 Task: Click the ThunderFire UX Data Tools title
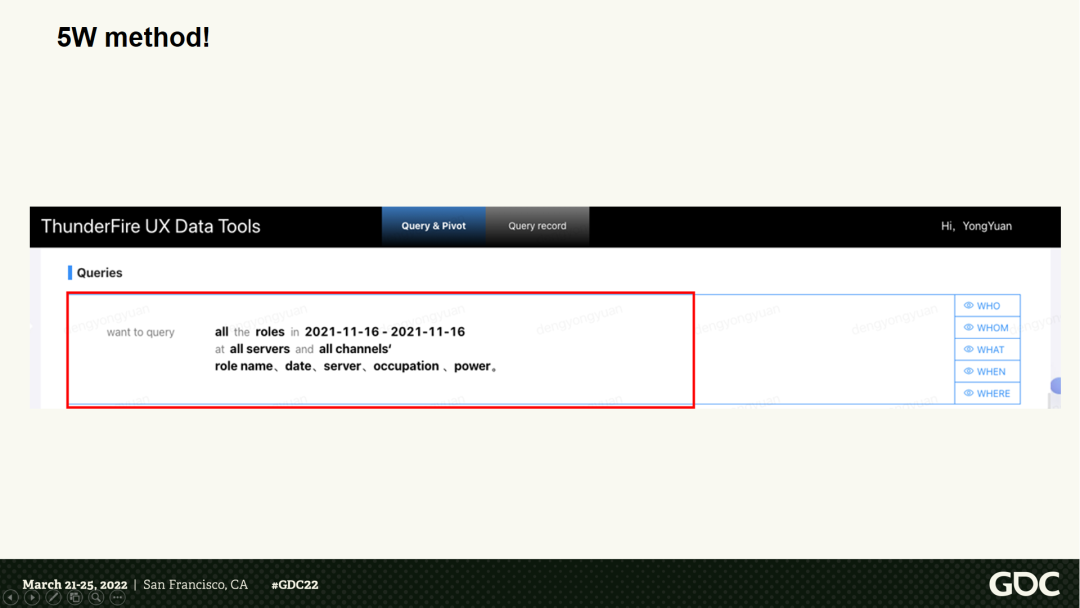coord(151,227)
